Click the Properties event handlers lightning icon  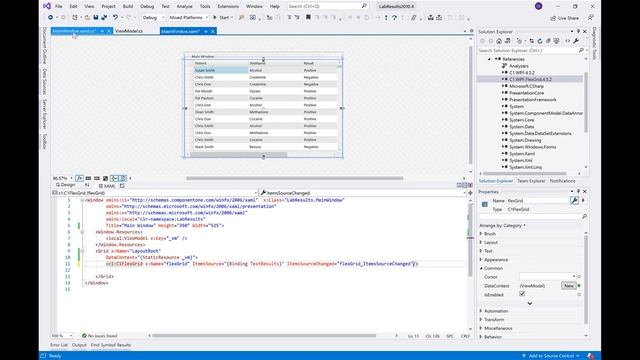(x=583, y=200)
